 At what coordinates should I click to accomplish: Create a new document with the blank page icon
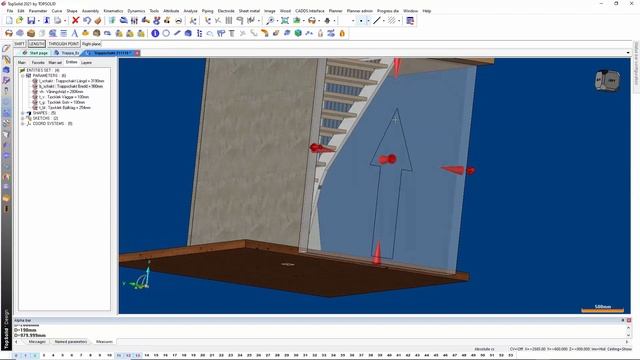9,20
